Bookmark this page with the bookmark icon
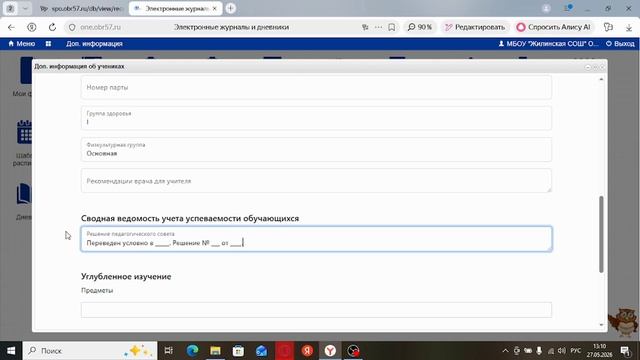This screenshot has height=360, width=640. pos(391,27)
